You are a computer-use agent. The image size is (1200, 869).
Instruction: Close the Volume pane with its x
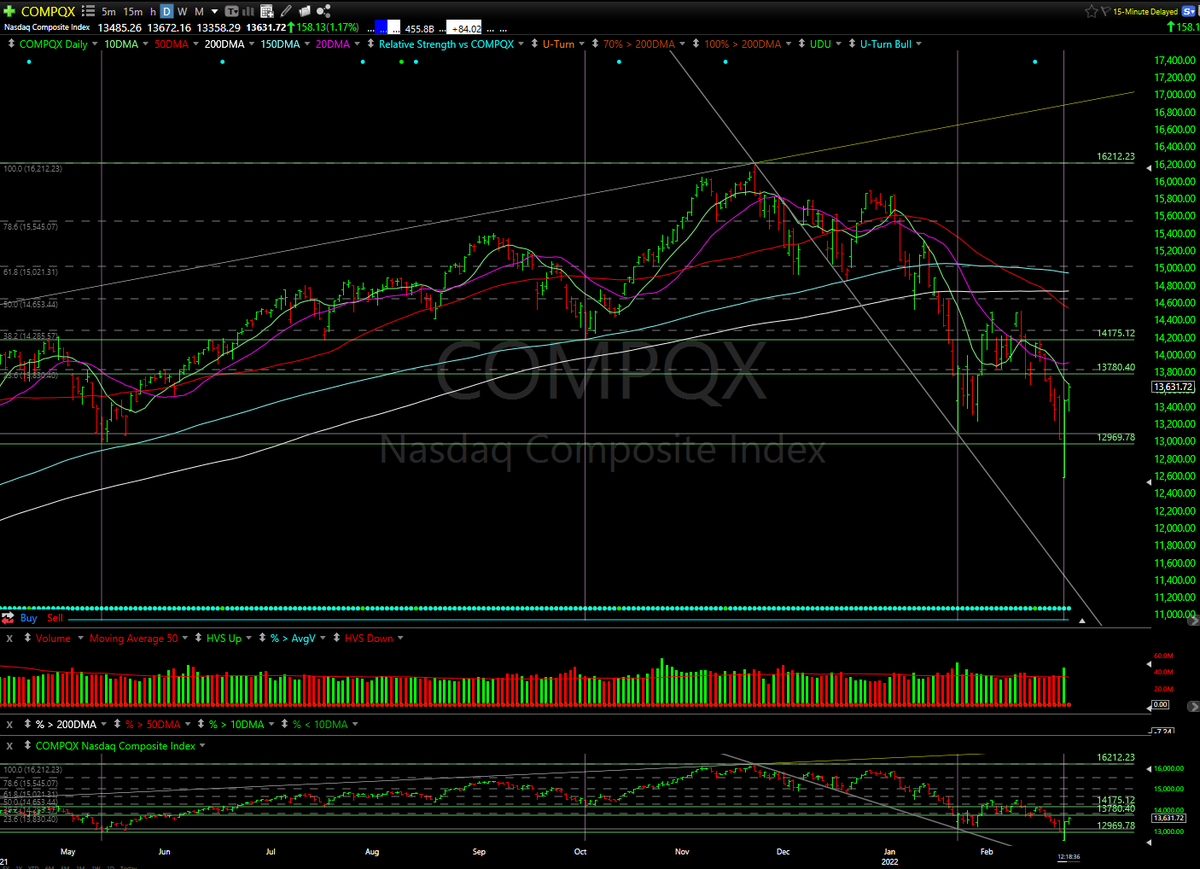click(x=9, y=638)
